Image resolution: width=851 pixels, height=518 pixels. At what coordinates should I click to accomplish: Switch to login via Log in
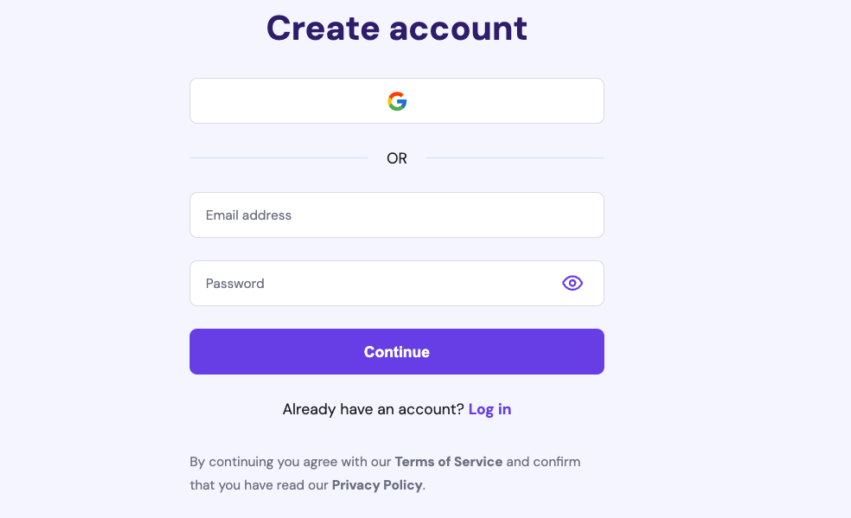point(490,409)
